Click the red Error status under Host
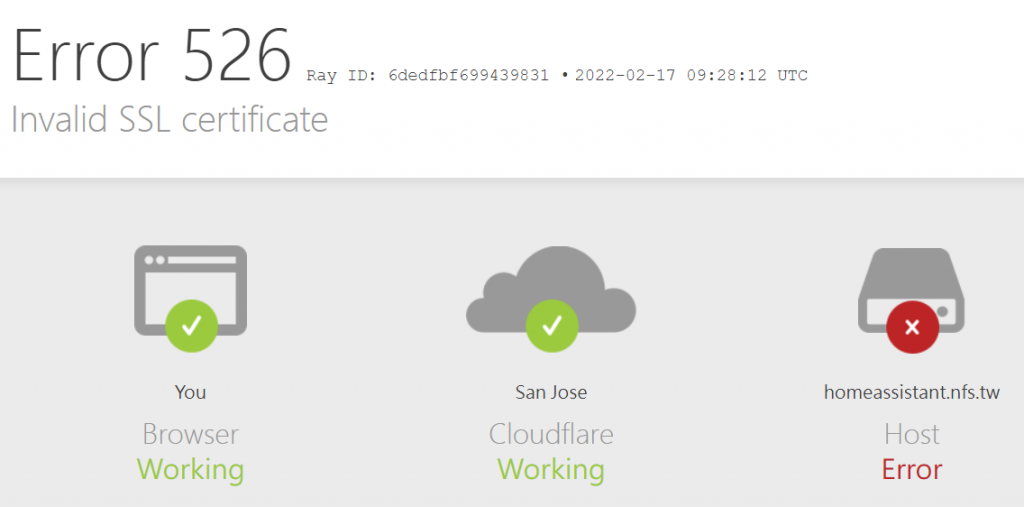The width and height of the screenshot is (1024, 507). coord(912,469)
